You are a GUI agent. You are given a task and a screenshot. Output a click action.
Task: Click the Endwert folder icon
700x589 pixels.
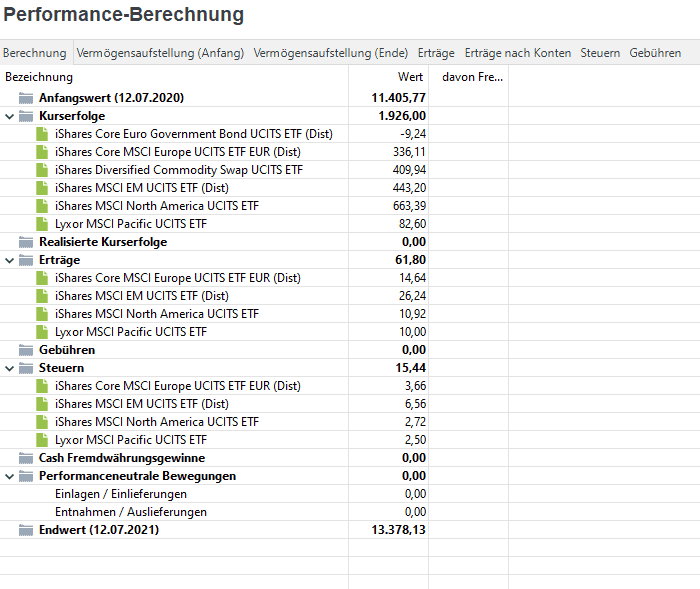click(x=26, y=530)
